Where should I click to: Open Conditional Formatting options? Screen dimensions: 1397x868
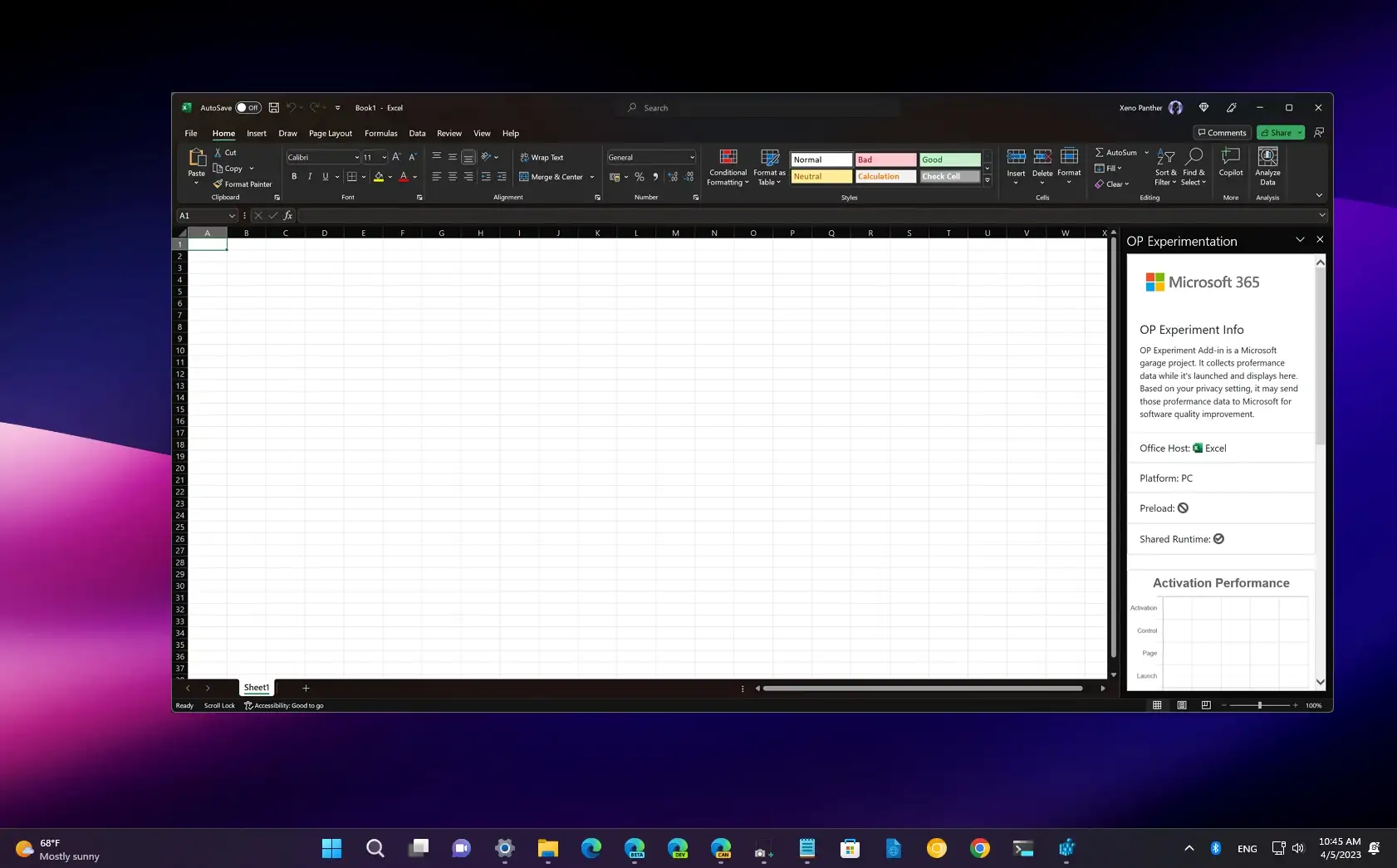[x=728, y=167]
